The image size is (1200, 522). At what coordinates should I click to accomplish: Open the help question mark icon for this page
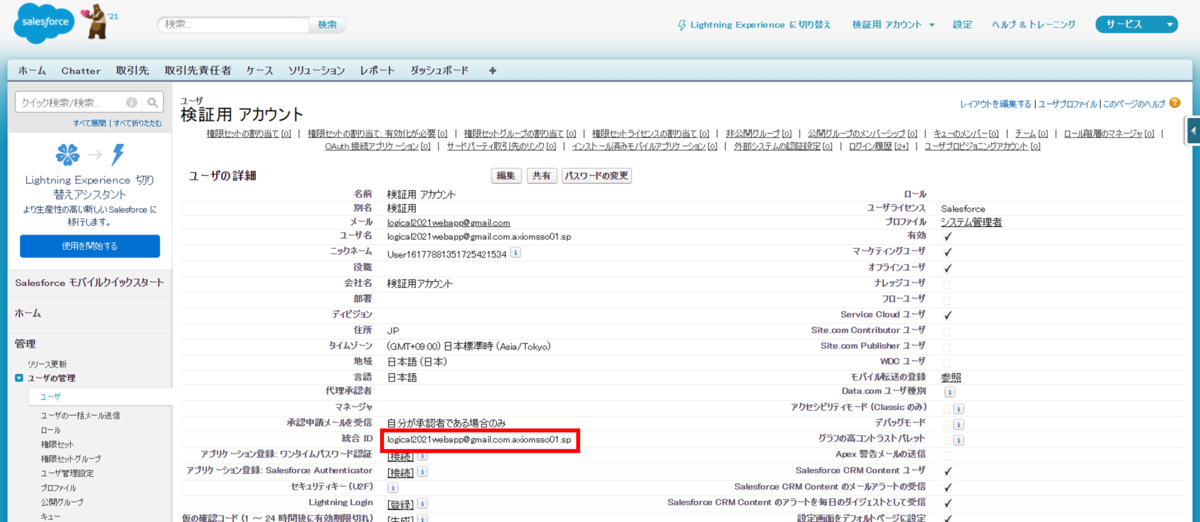[x=1174, y=102]
